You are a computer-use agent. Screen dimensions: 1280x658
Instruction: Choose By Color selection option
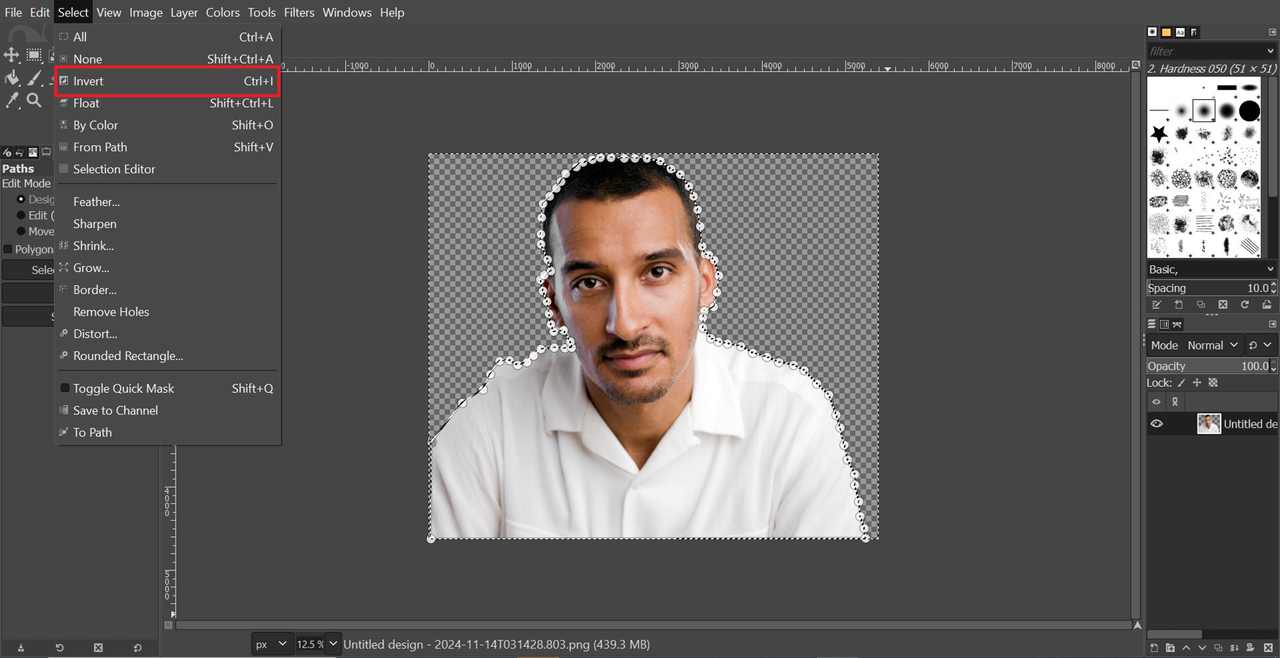click(167, 125)
